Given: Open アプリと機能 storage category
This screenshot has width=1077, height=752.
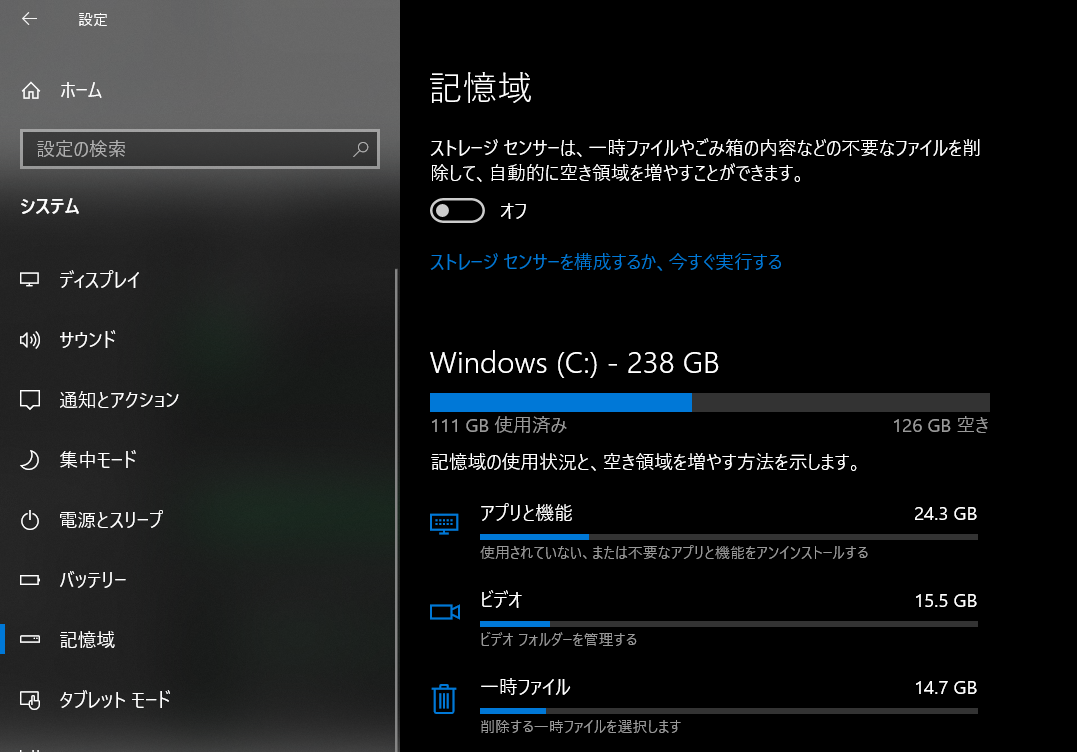Looking at the screenshot, I should (x=704, y=532).
